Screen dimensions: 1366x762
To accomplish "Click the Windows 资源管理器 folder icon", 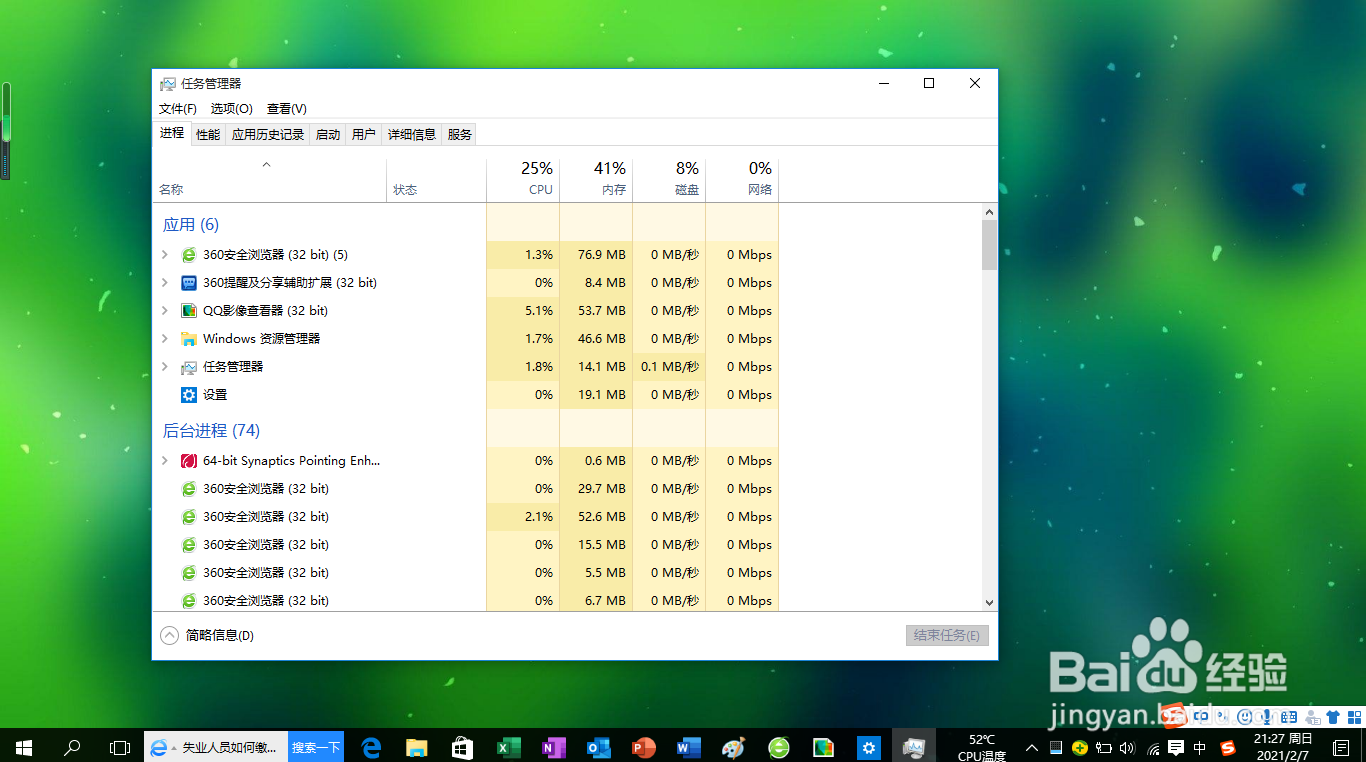I will click(189, 339).
